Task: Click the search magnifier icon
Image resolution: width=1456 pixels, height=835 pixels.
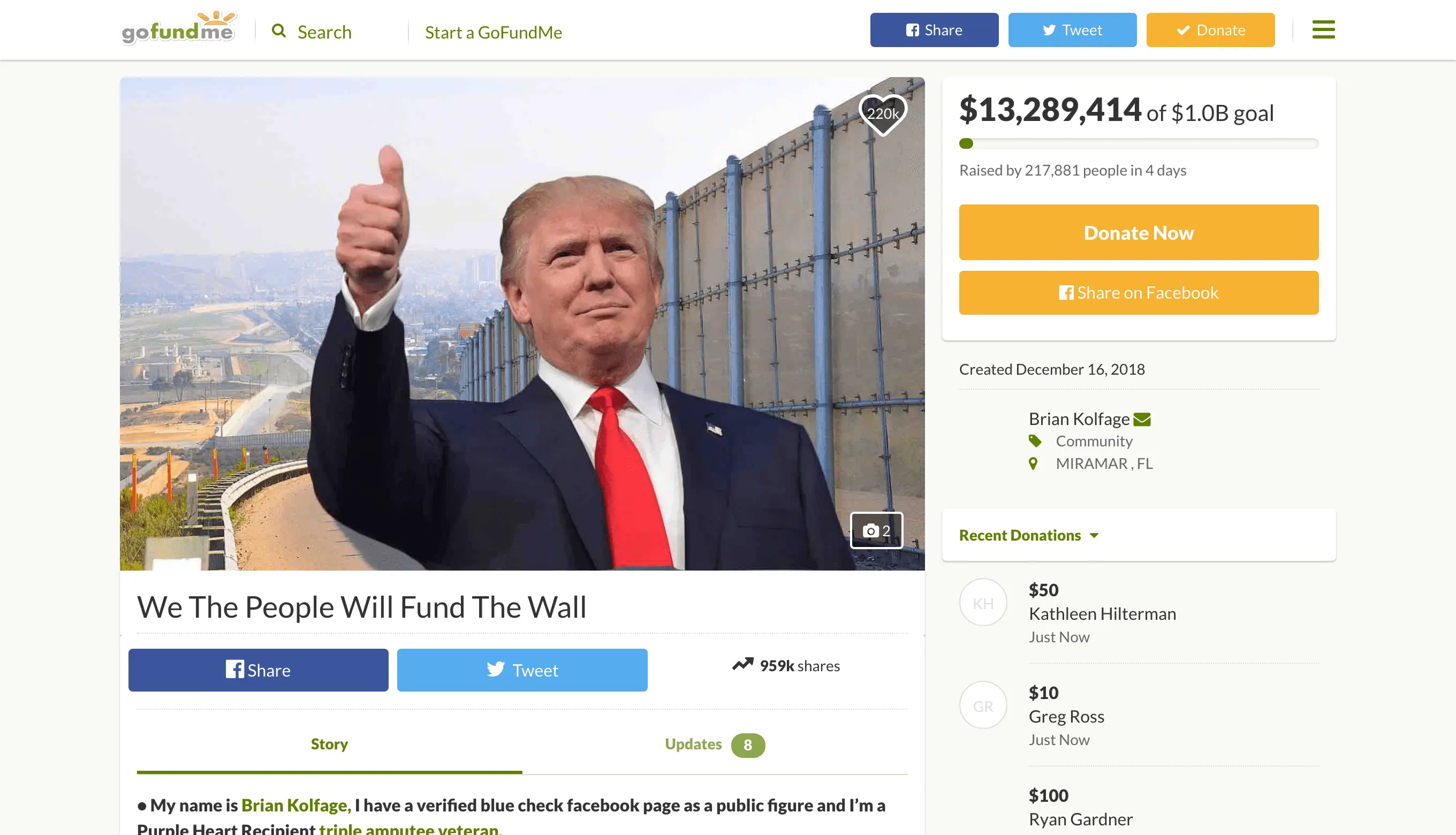Action: pos(279,31)
